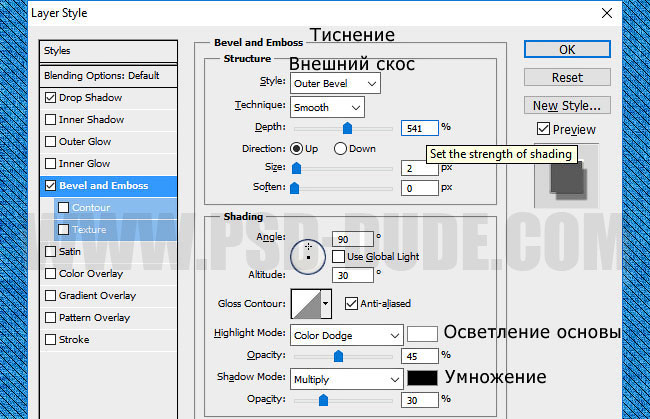
Task: Click the angle and altitude dial
Action: 308,257
